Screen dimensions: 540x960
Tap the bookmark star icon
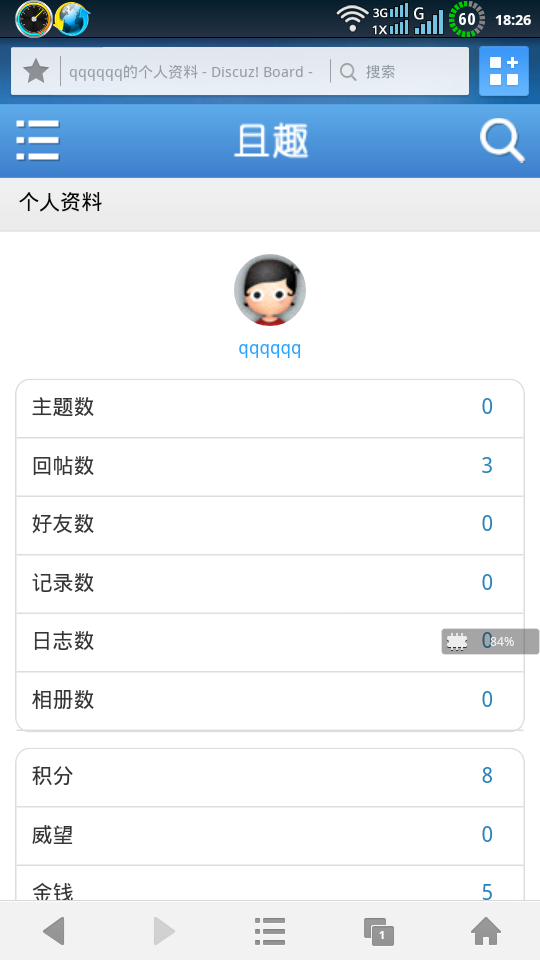(x=36, y=72)
